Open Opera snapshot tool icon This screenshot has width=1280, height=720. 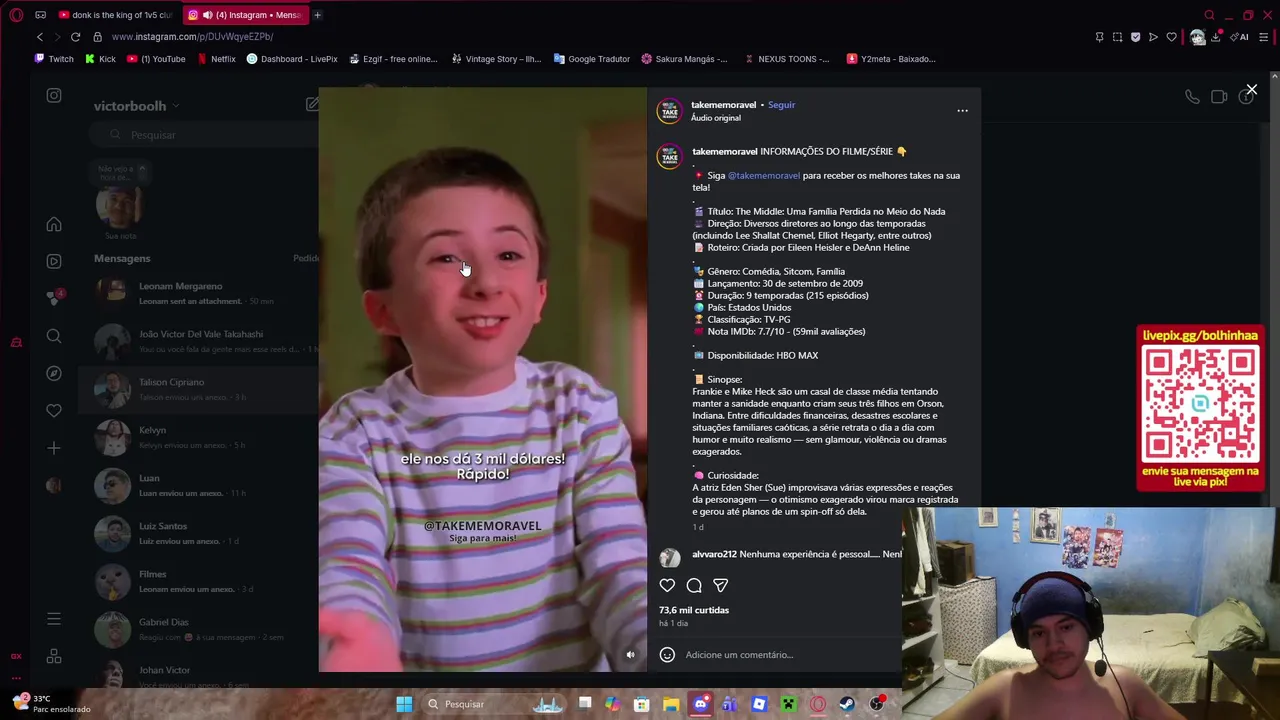coord(1117,37)
